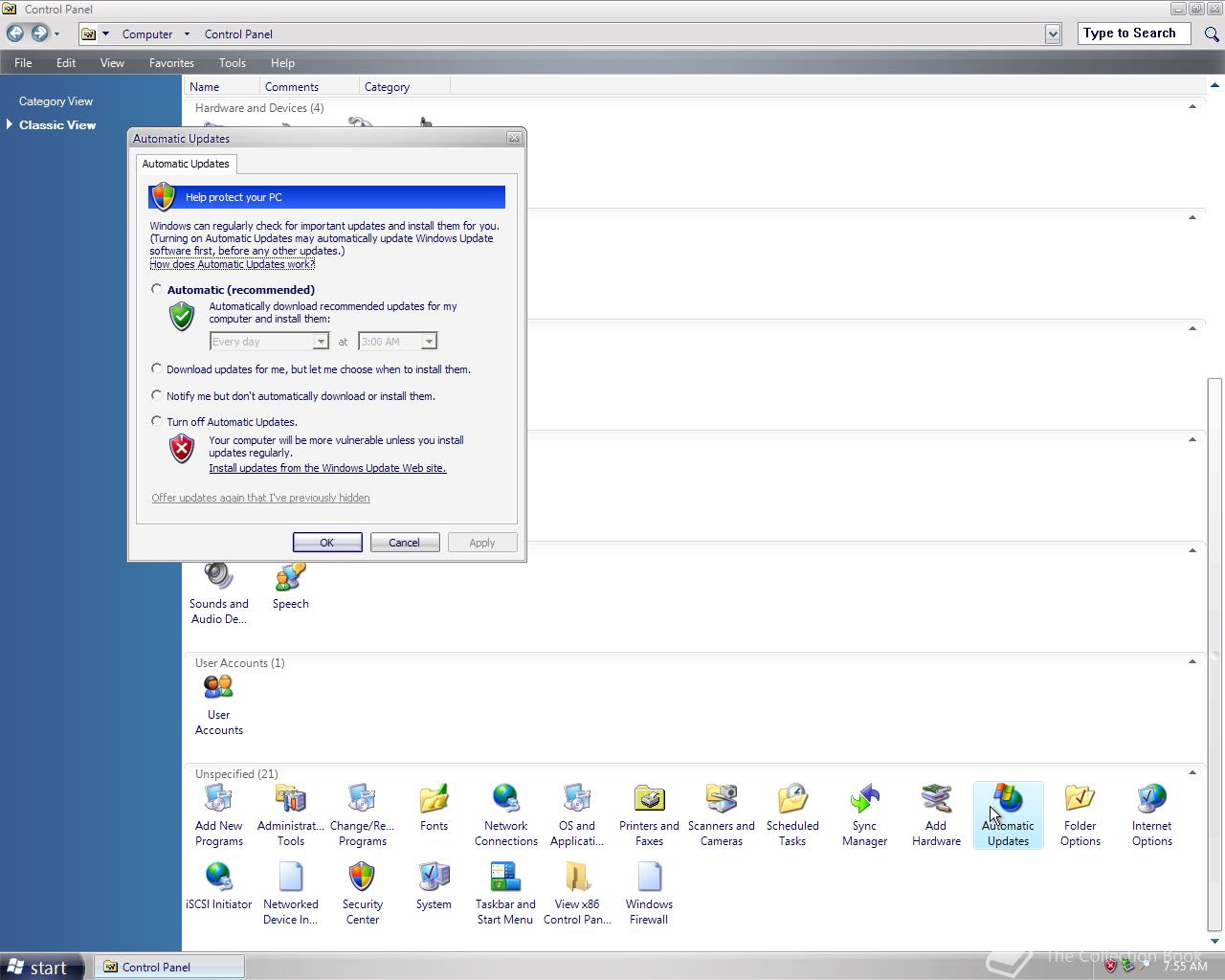Click the Control Panel taskbar button
This screenshot has width=1225, height=980.
click(168, 967)
